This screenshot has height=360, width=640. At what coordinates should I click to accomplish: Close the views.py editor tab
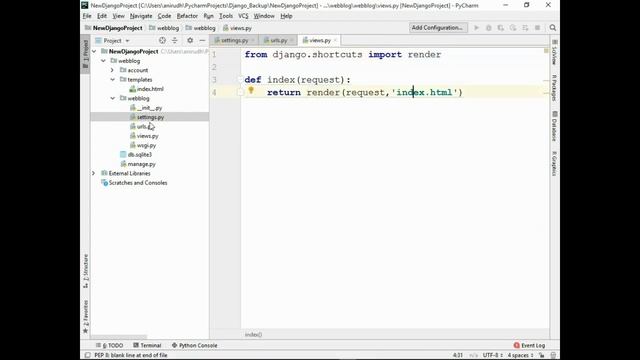(x=335, y=40)
